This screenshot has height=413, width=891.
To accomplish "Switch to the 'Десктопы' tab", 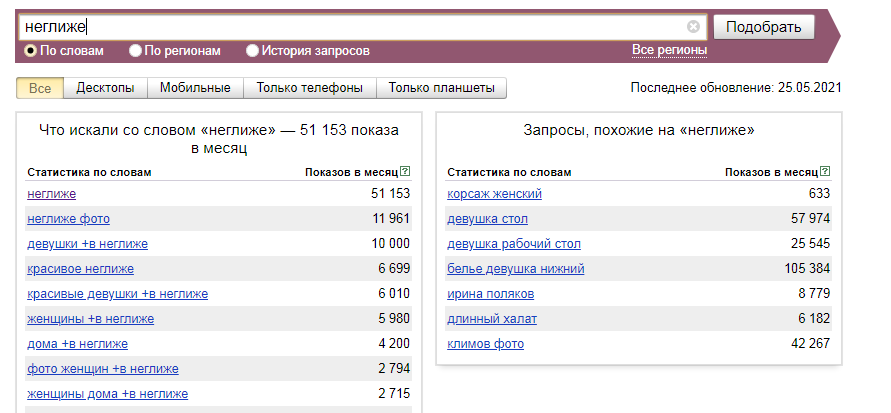I will pyautogui.click(x=105, y=88).
